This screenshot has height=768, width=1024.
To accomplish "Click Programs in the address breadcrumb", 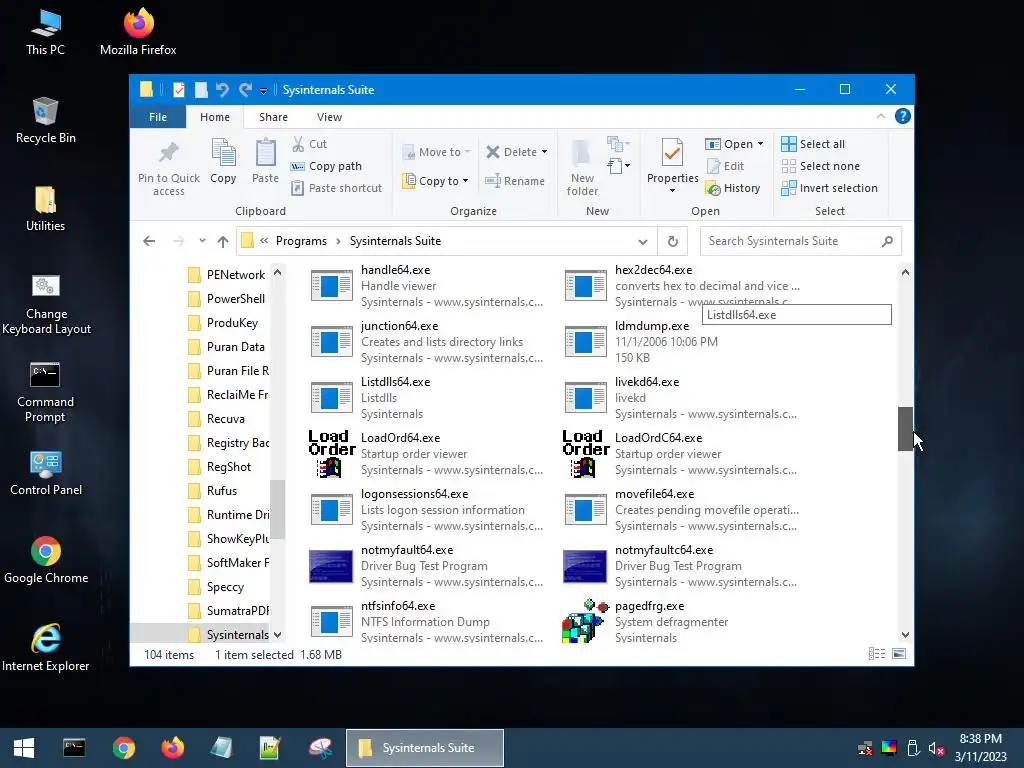I will click(x=301, y=241).
